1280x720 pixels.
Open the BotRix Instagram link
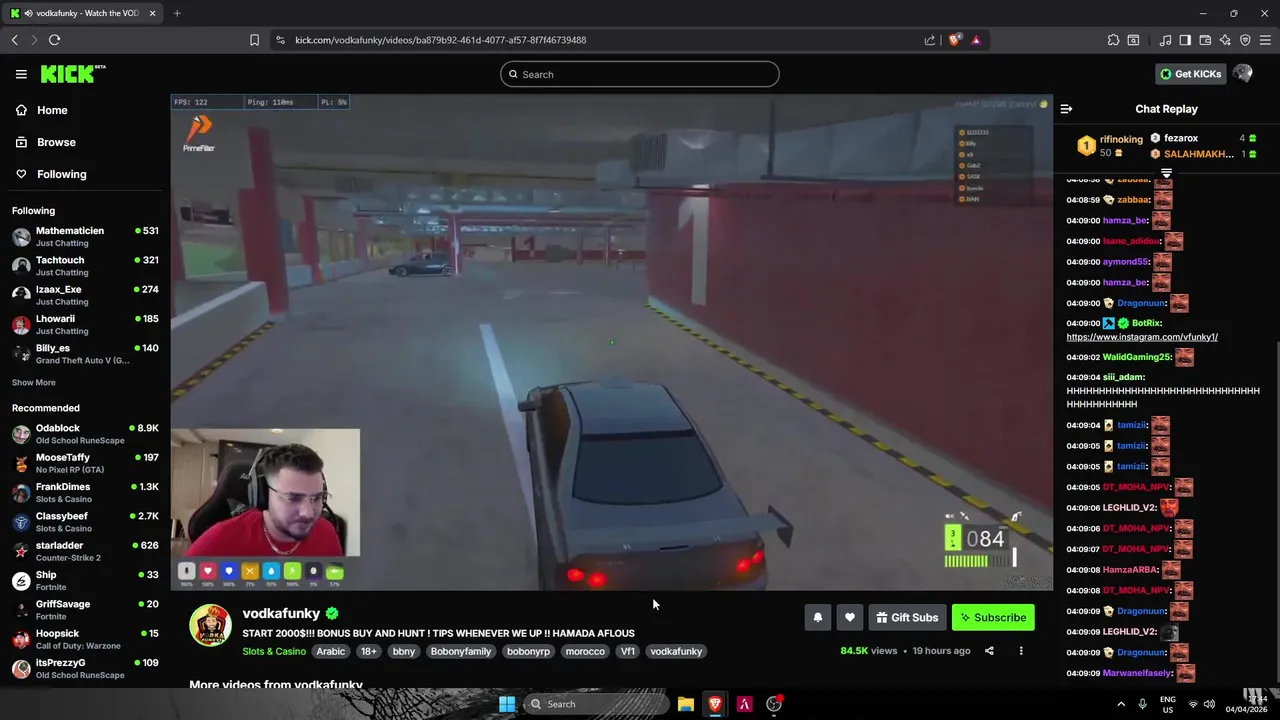point(1142,337)
